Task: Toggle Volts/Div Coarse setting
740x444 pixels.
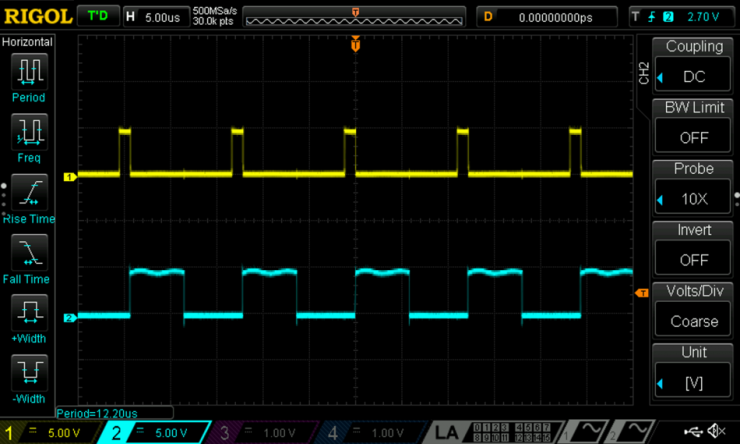Action: click(x=693, y=310)
